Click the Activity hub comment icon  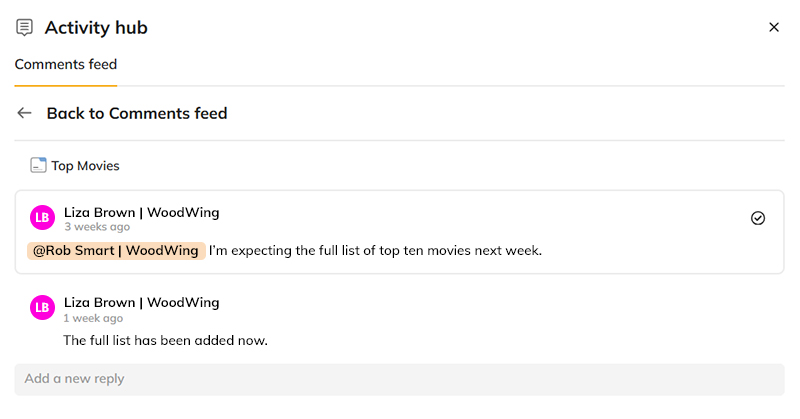24,28
